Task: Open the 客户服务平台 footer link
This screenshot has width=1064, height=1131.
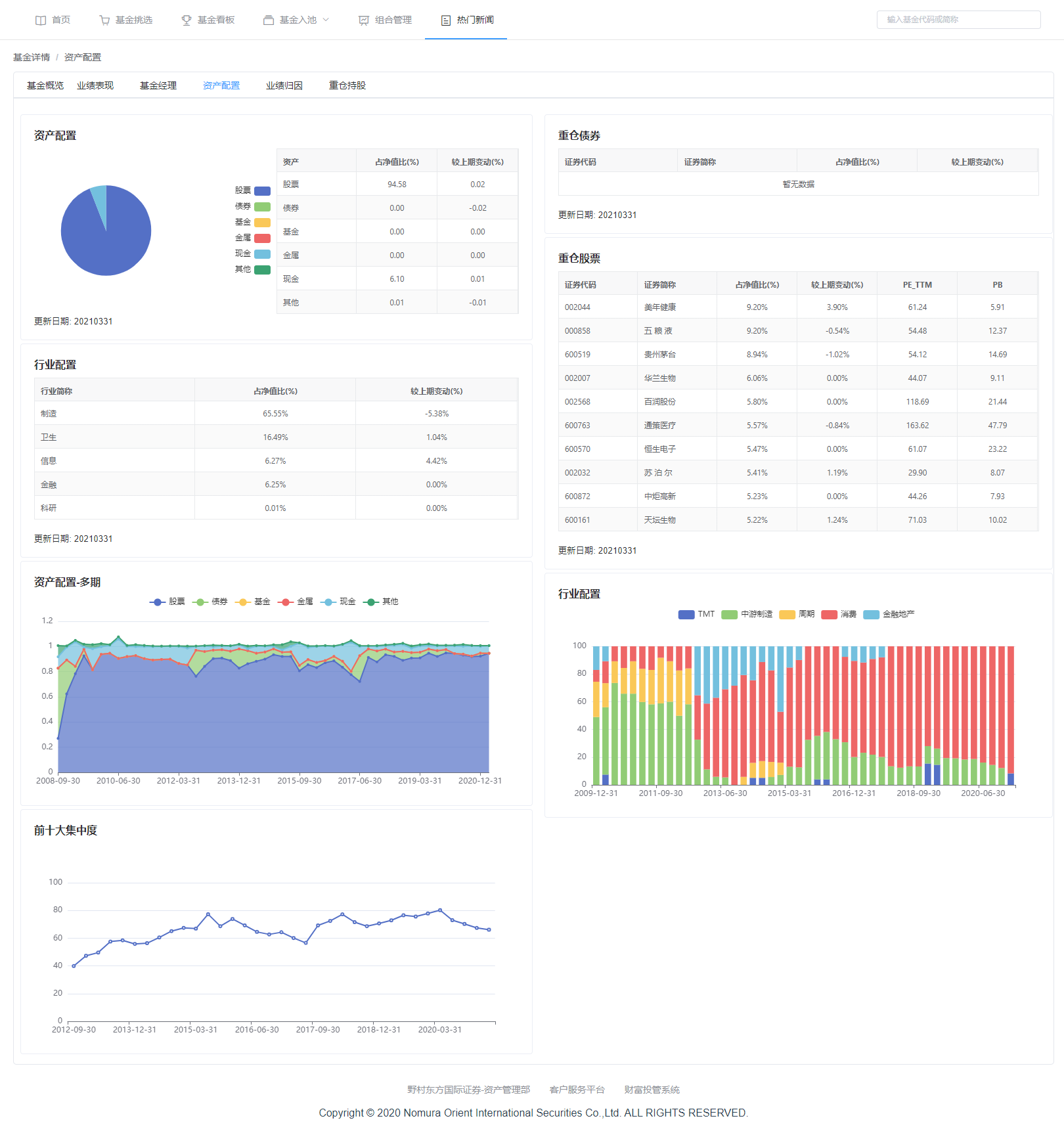Action: pyautogui.click(x=577, y=1090)
